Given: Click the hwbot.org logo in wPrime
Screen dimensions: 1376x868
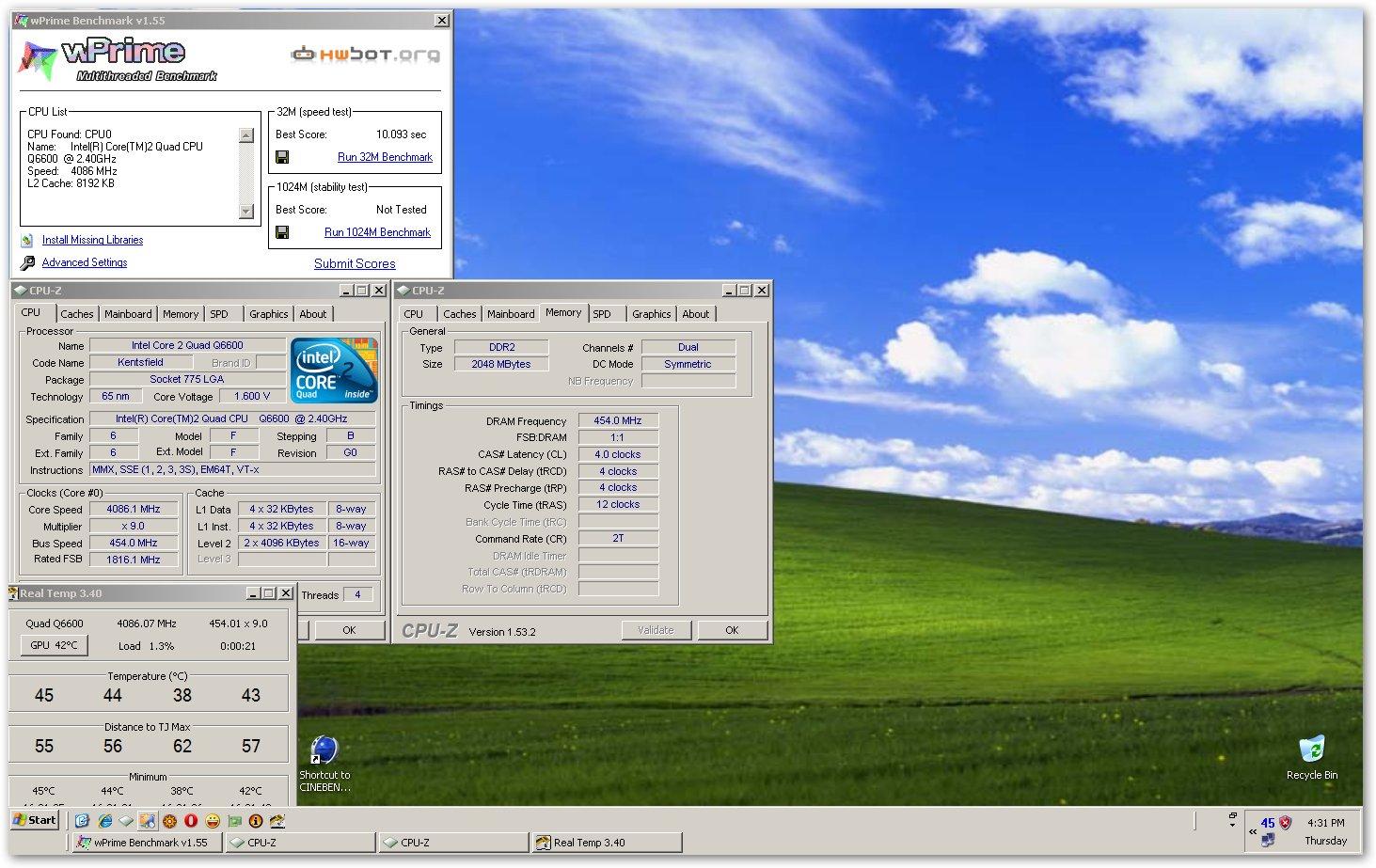Looking at the screenshot, I should [366, 55].
